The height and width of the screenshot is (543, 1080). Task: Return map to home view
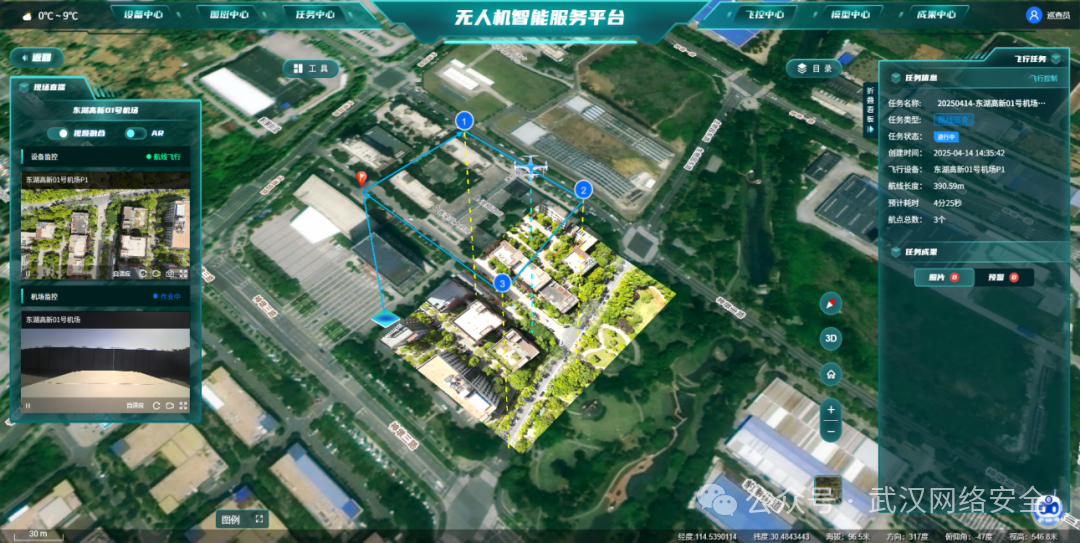[831, 374]
